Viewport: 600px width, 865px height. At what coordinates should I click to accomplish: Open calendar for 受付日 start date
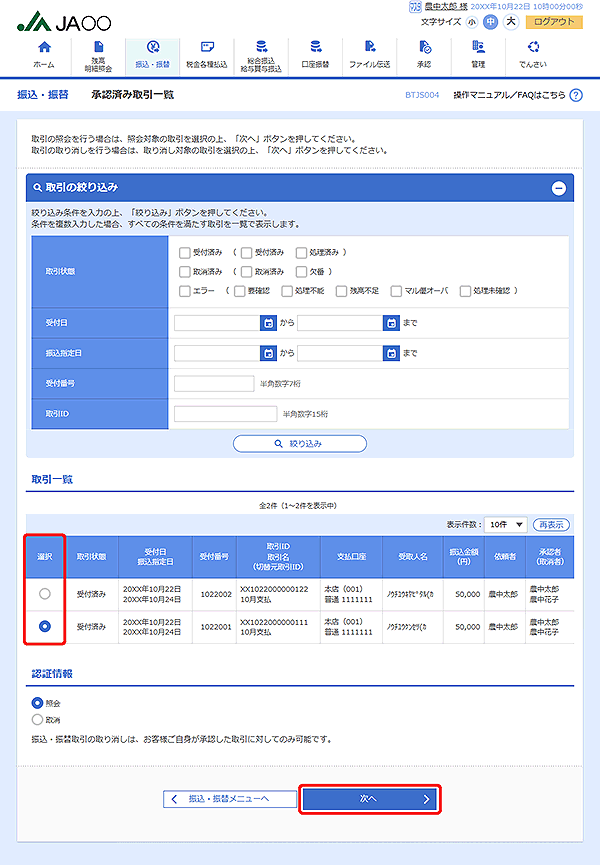[x=269, y=323]
